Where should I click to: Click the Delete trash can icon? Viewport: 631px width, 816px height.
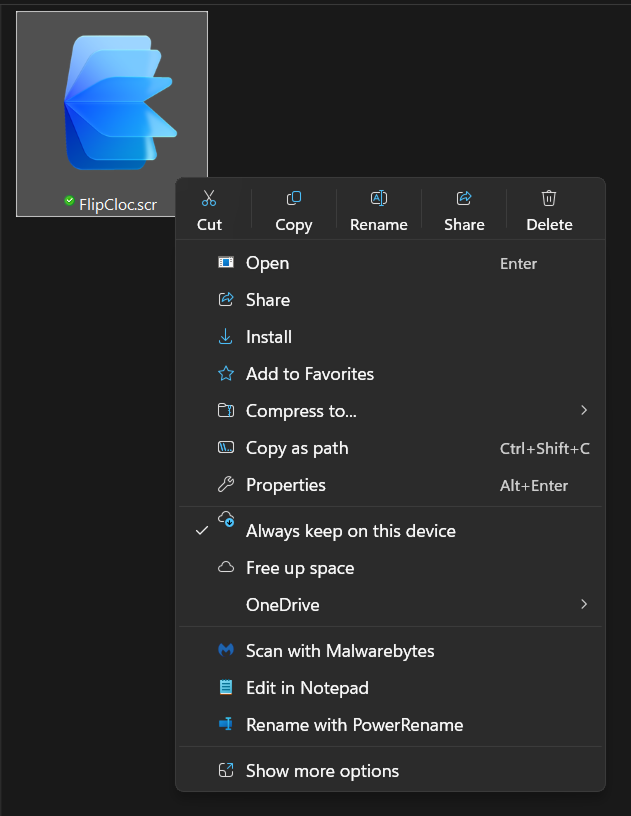[549, 198]
